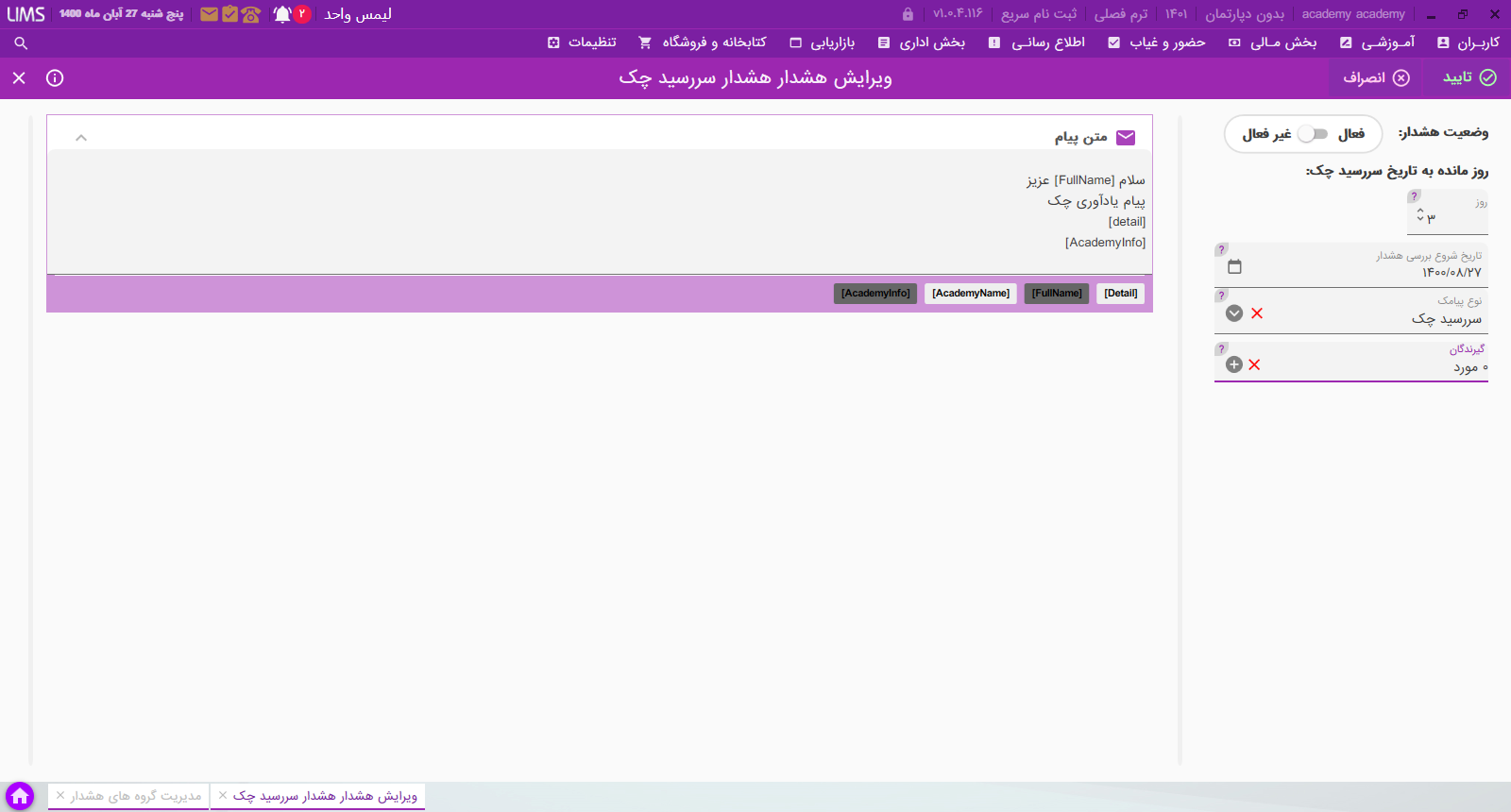
Task: Add recipients with plus icon
Action: click(1233, 364)
